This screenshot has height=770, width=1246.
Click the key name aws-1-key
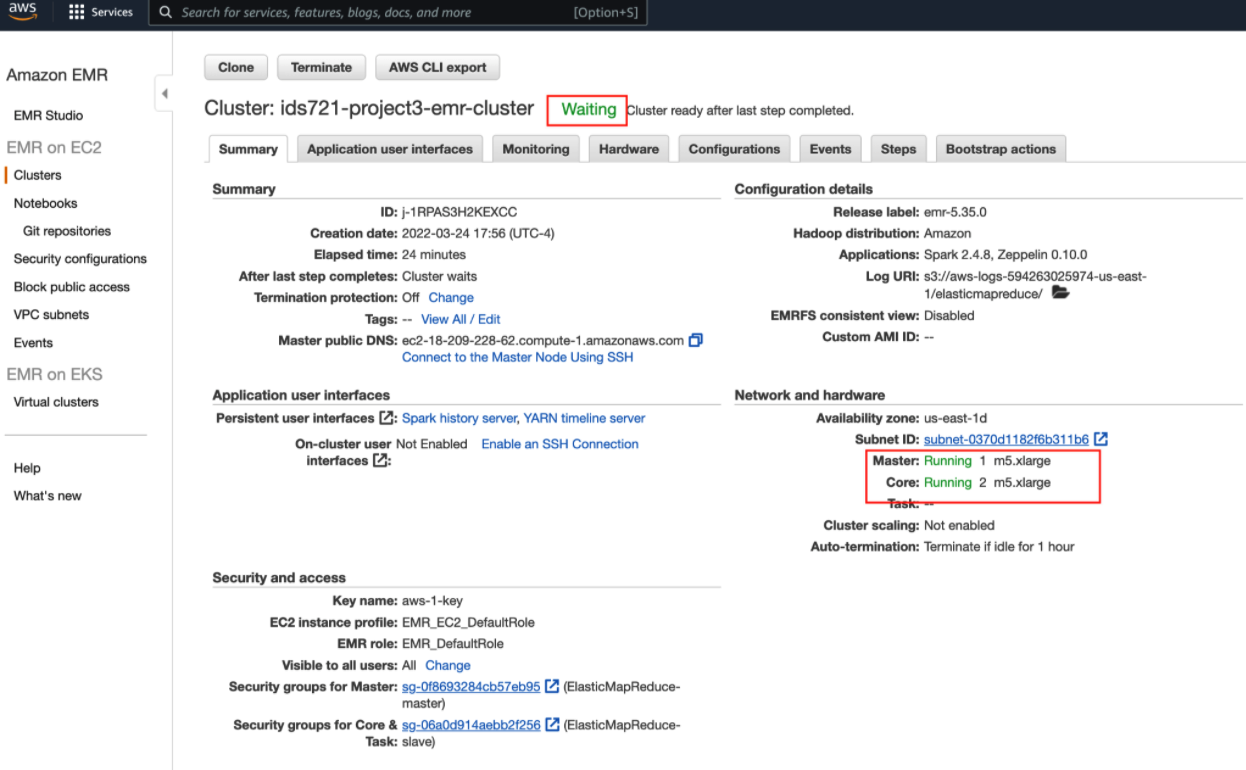coord(434,601)
